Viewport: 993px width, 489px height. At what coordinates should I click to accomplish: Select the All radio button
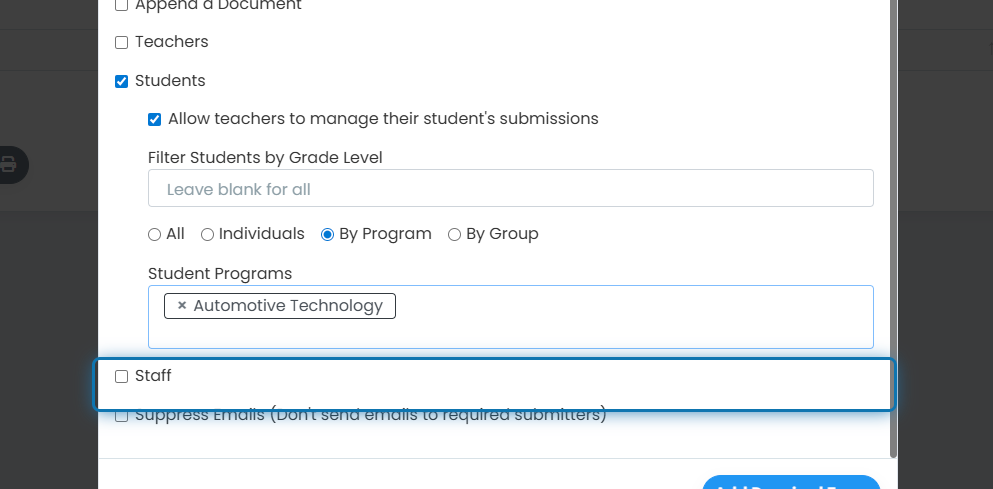click(155, 235)
